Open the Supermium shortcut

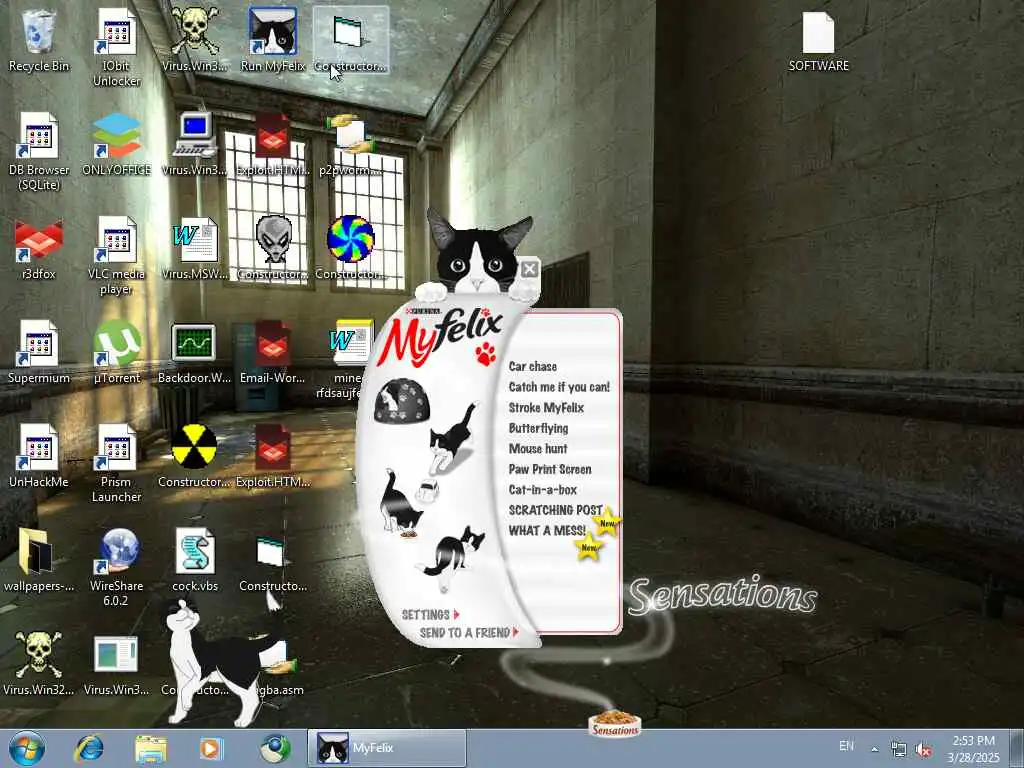coord(39,353)
